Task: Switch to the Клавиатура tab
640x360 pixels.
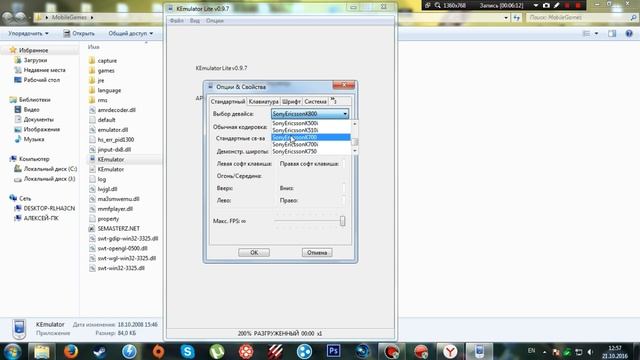Action: click(263, 101)
